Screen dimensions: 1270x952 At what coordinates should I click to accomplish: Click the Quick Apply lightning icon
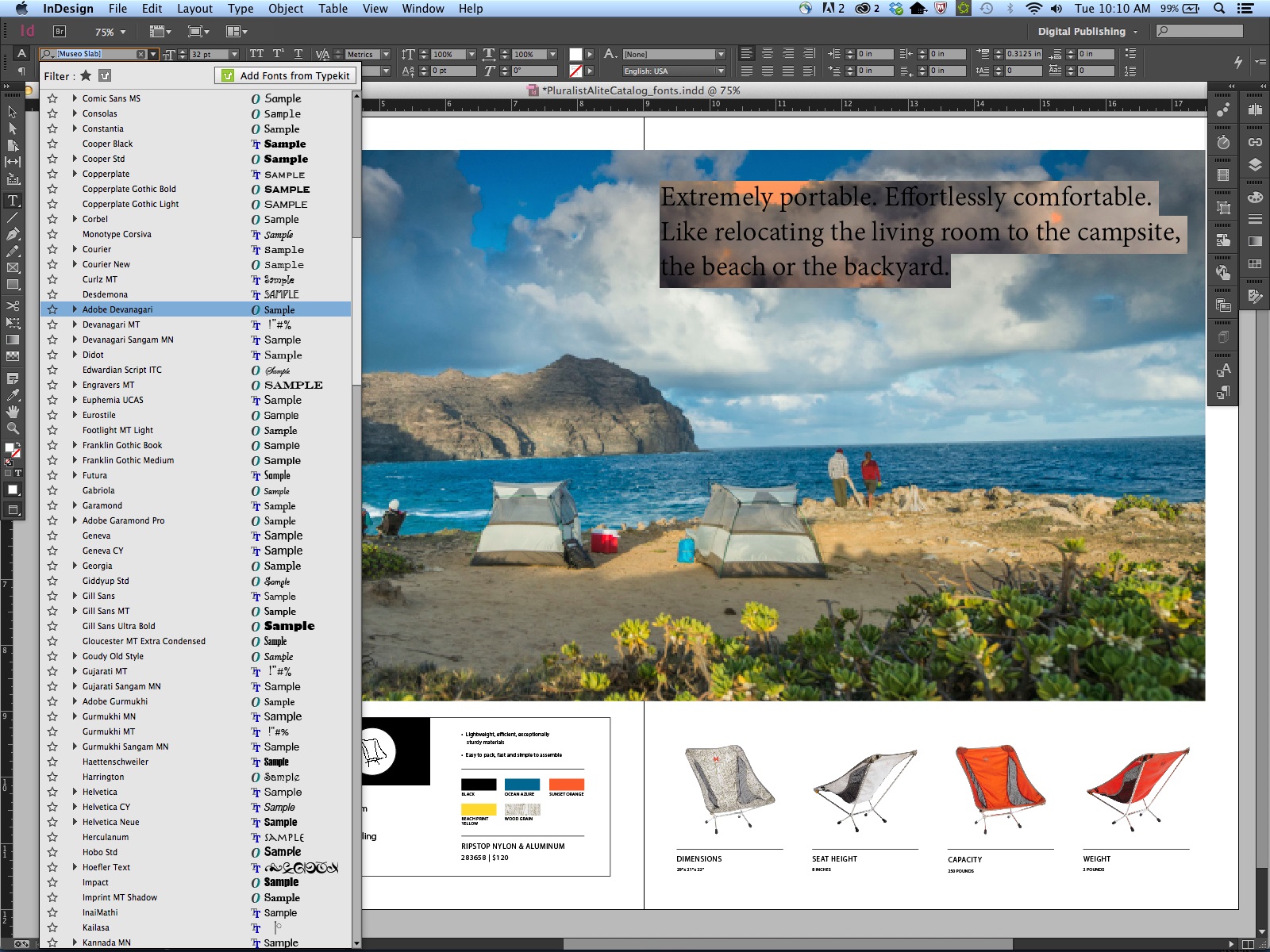[1237, 62]
